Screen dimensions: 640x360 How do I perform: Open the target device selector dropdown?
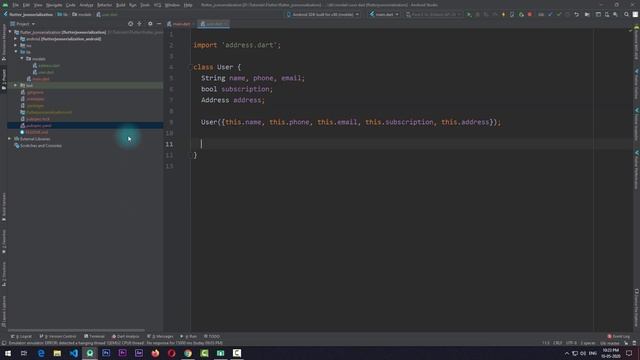323,14
